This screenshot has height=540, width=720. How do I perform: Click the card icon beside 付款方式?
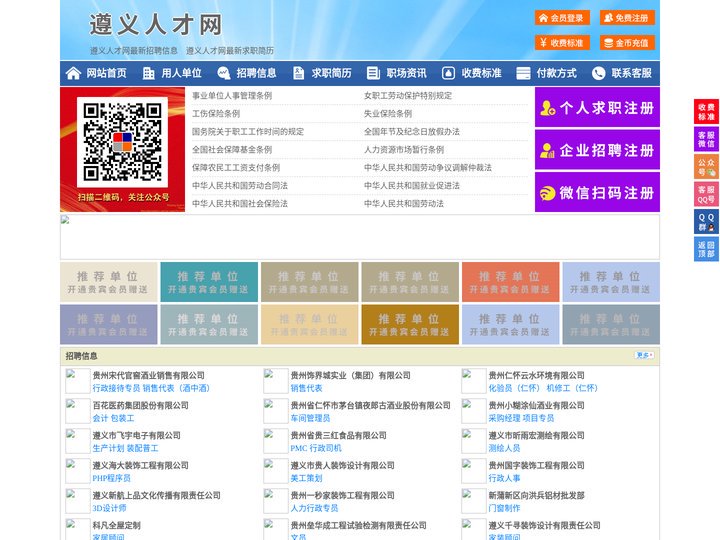(x=523, y=73)
